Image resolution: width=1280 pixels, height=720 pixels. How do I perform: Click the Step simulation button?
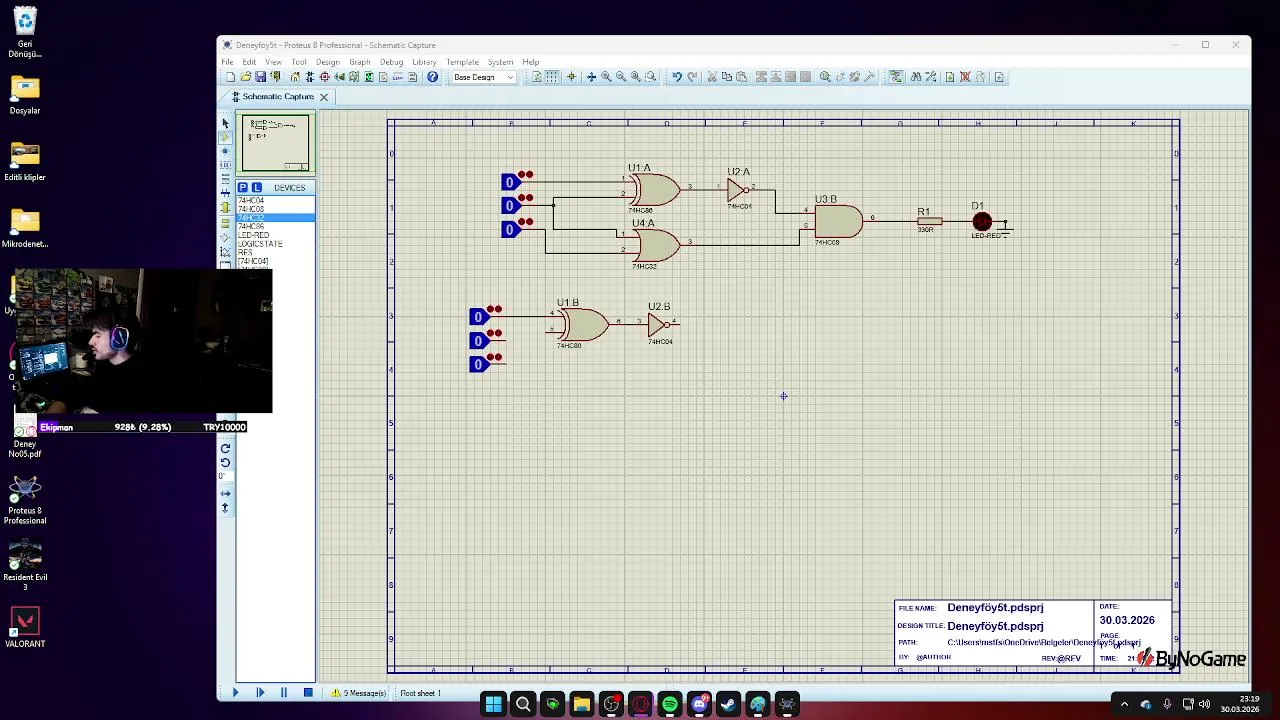(260, 692)
